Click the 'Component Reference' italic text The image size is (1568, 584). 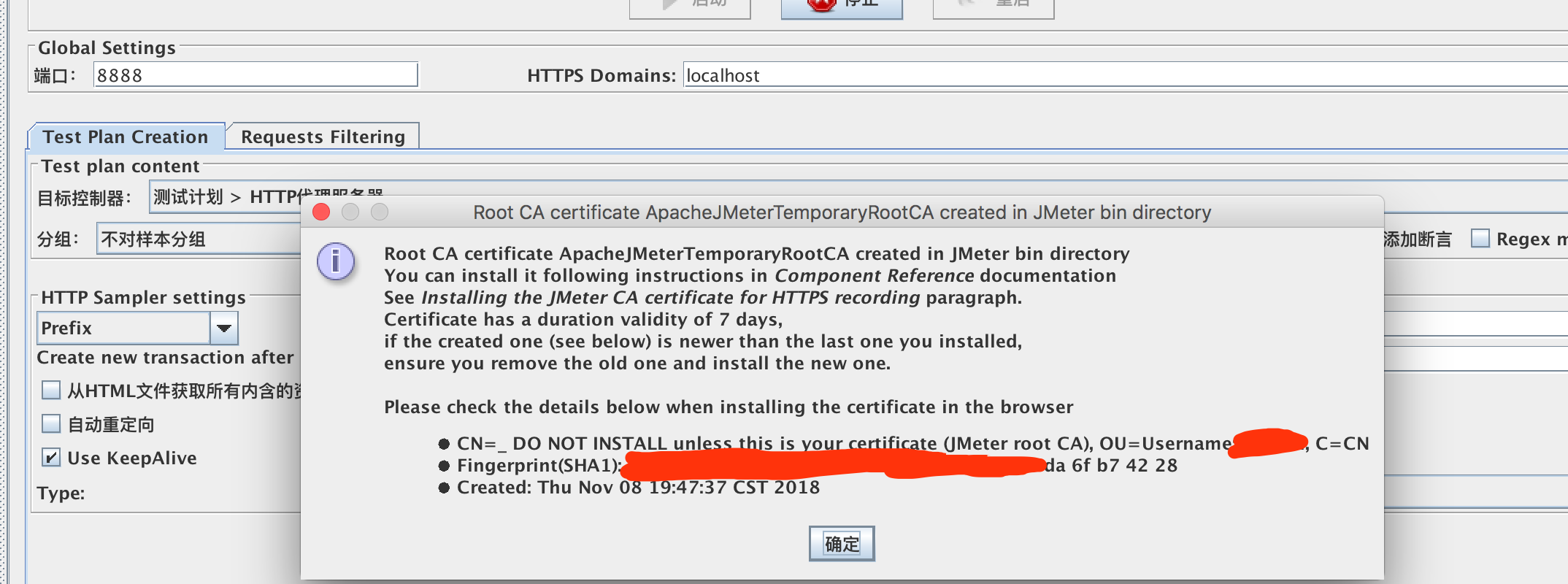click(875, 275)
